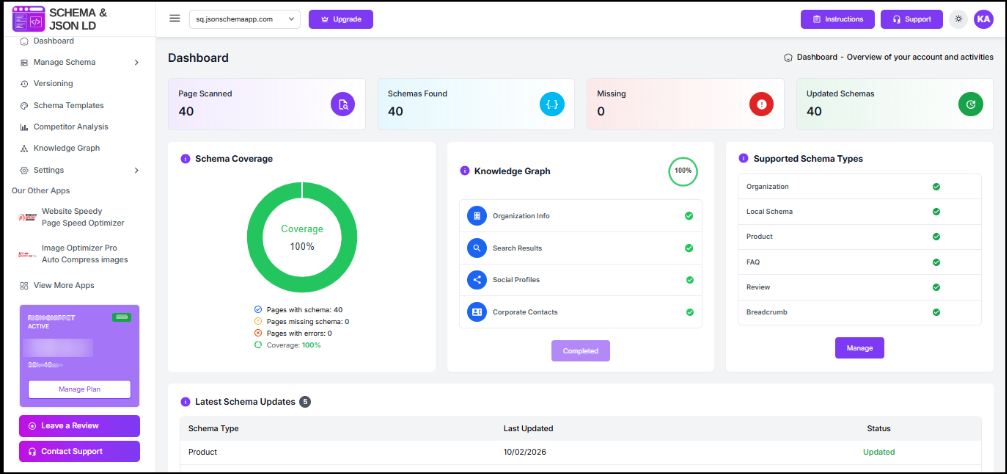The height and width of the screenshot is (474, 1007).
Task: Open the sq.jsonschemaapp.com site dropdown
Action: (x=244, y=19)
